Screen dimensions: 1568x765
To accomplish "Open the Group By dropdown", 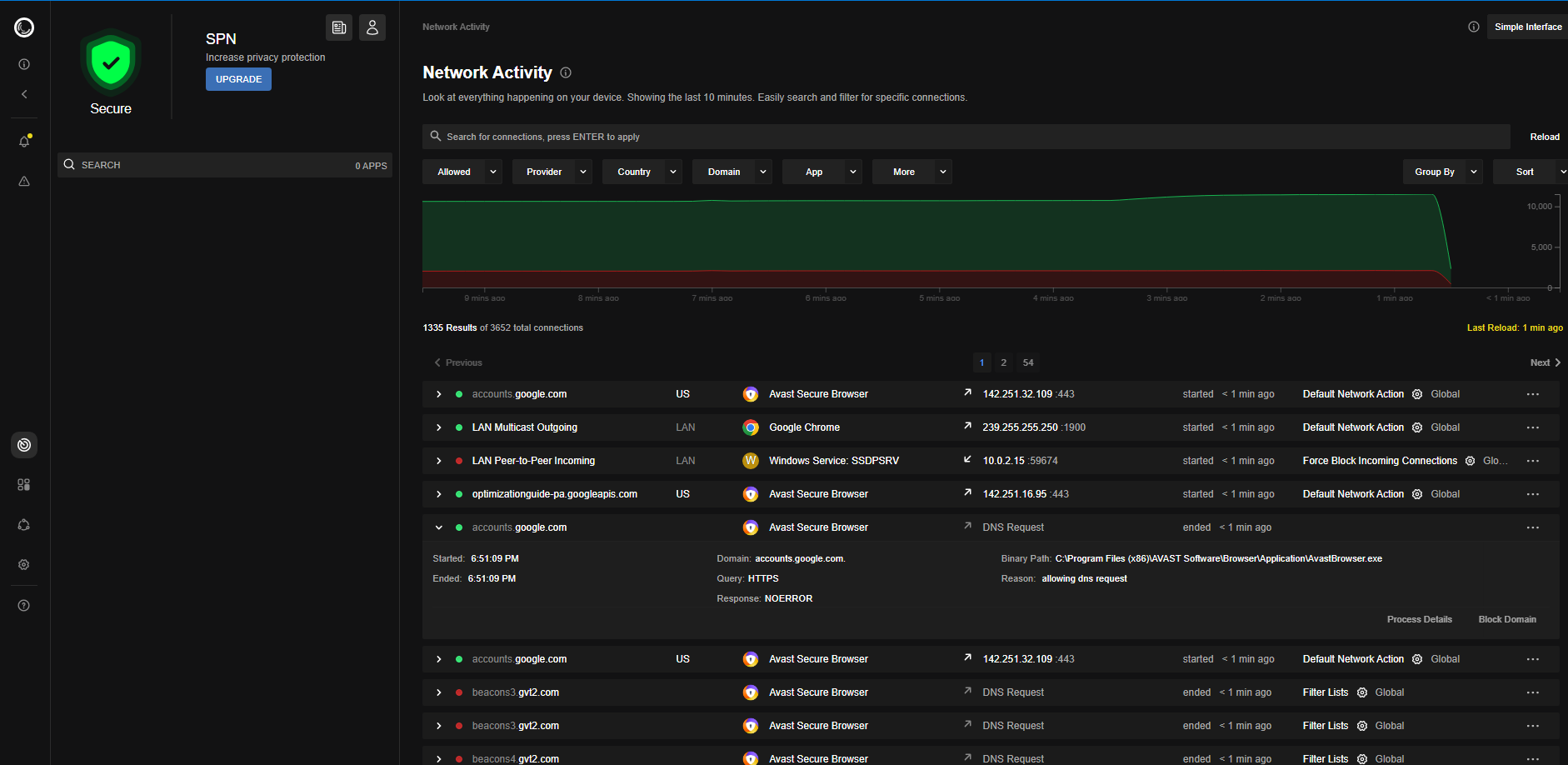I will 1443,172.
